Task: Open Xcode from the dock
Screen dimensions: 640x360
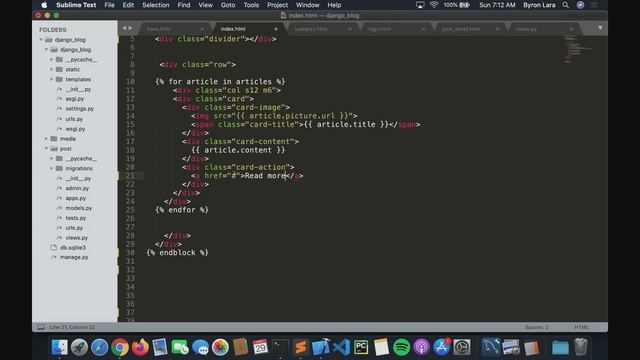Action: pyautogui.click(x=321, y=347)
